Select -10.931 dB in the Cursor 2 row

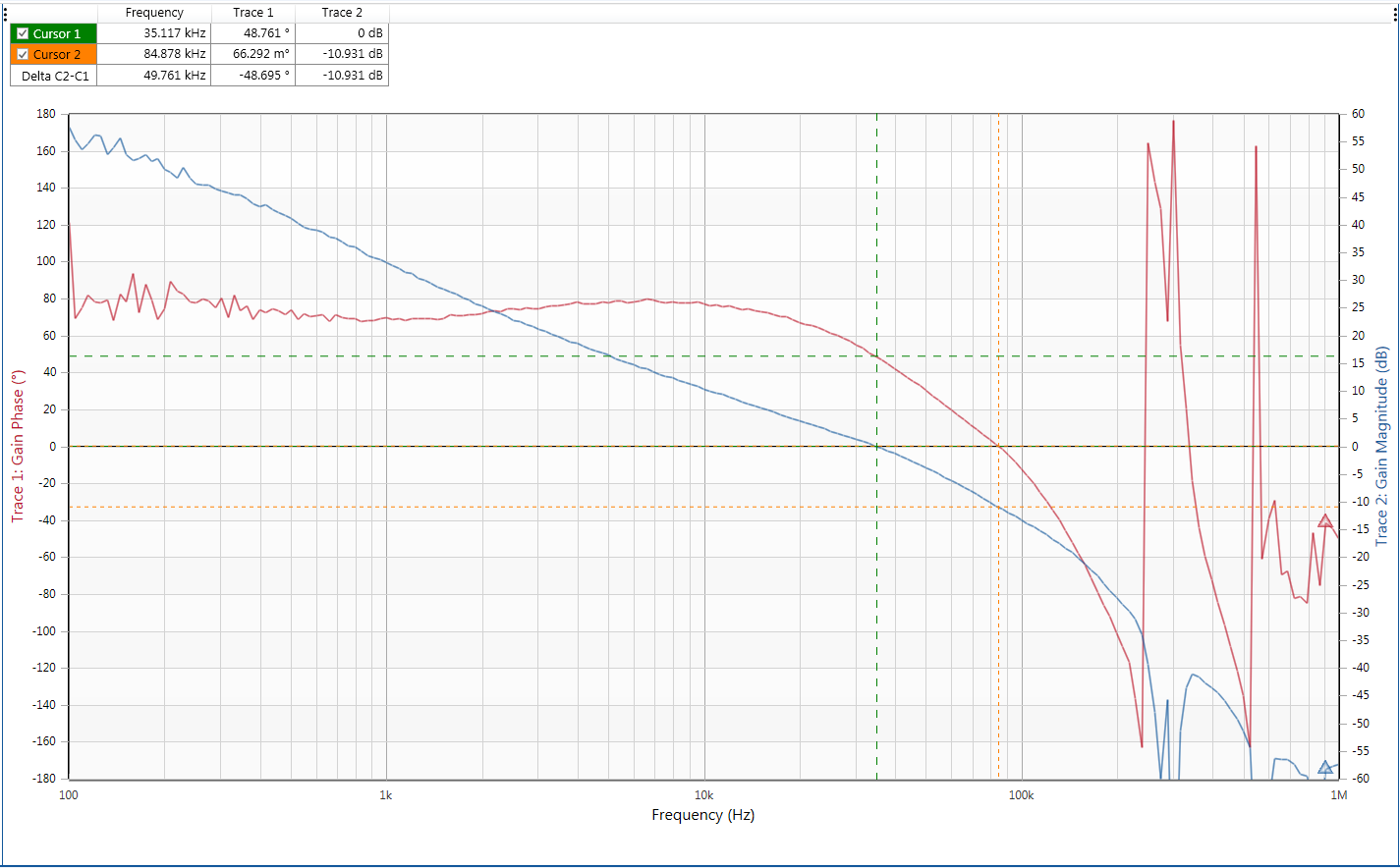pyautogui.click(x=342, y=54)
